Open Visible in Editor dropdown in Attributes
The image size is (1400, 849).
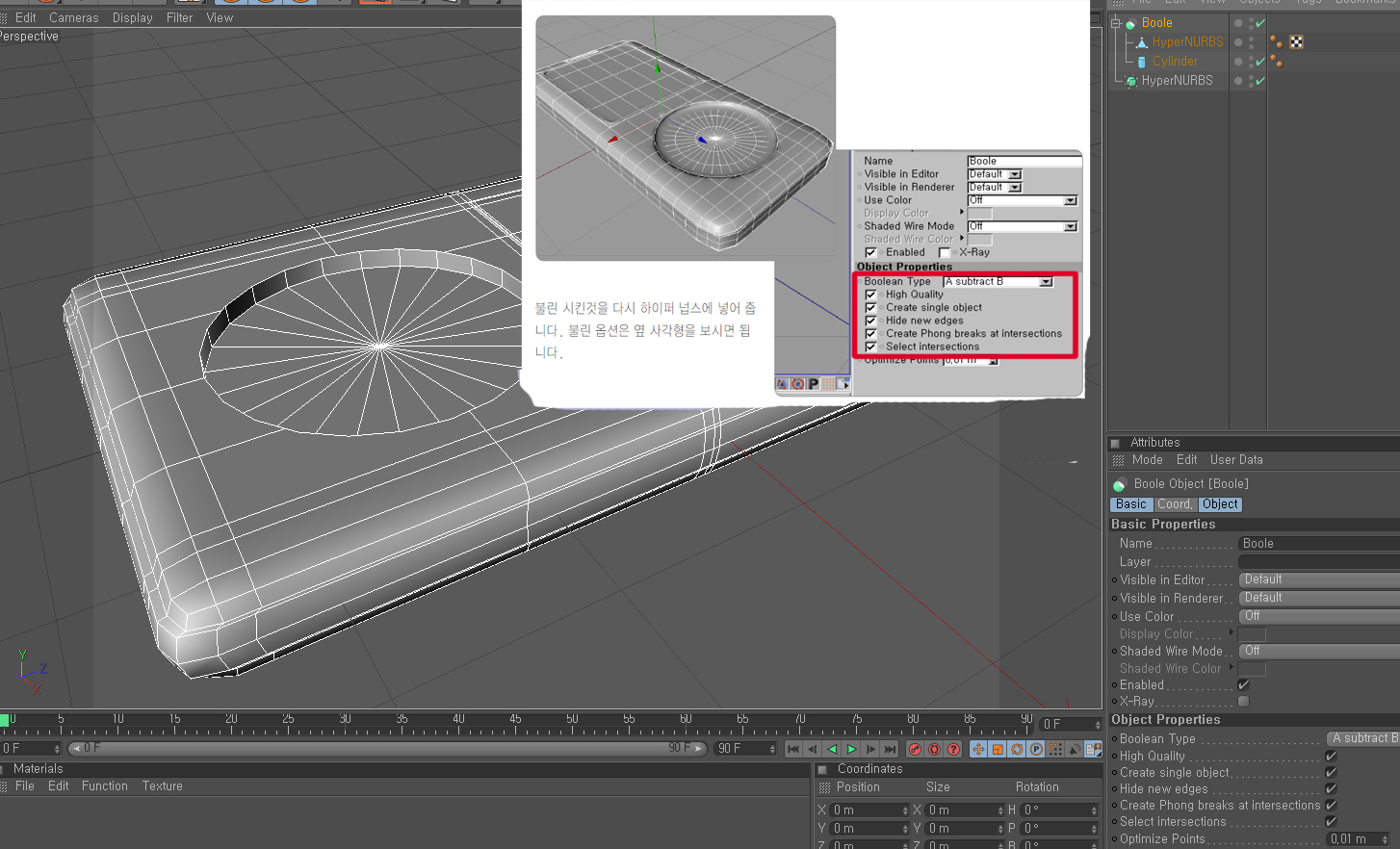(x=1319, y=579)
